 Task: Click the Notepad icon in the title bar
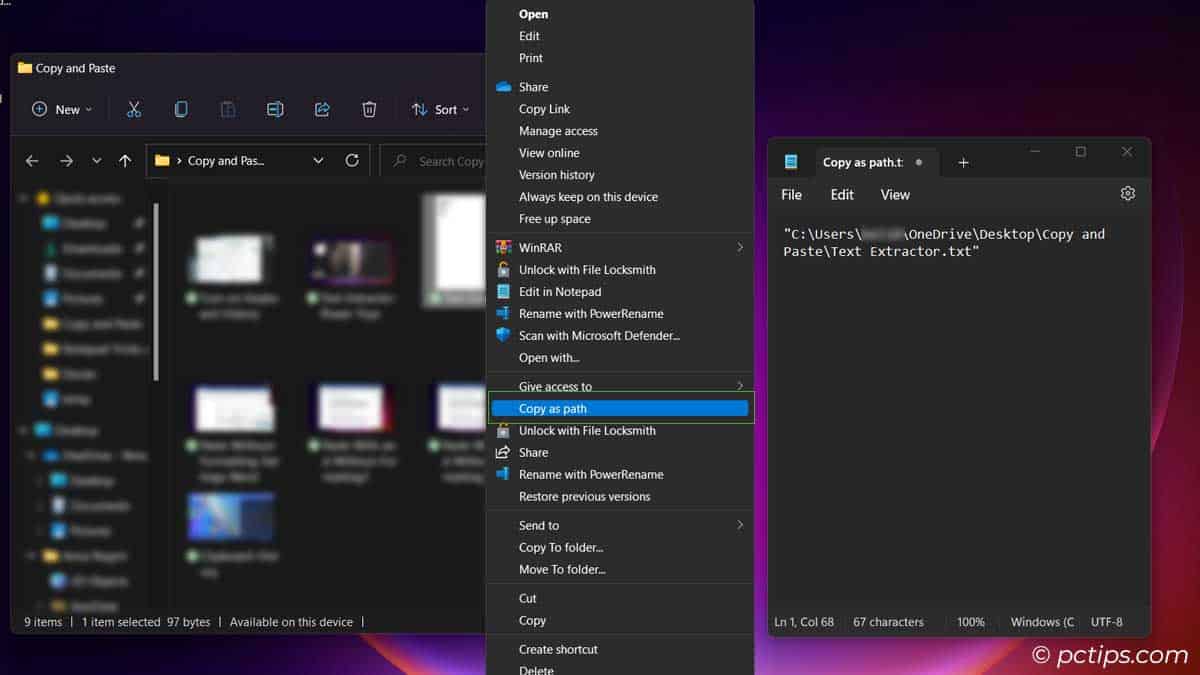coord(792,161)
